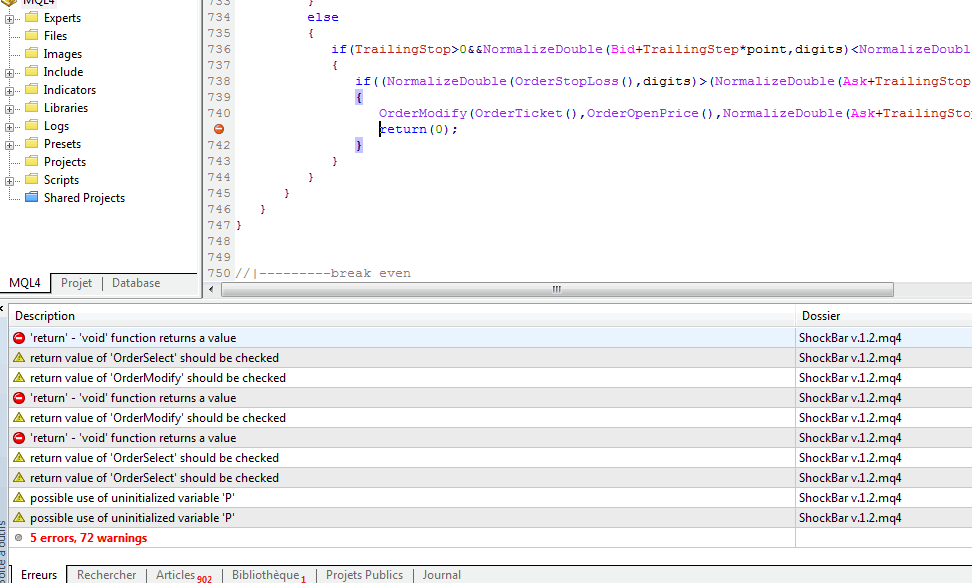The image size is (972, 583).
Task: Click the breakpoint marker on line 741
Action: point(218,129)
